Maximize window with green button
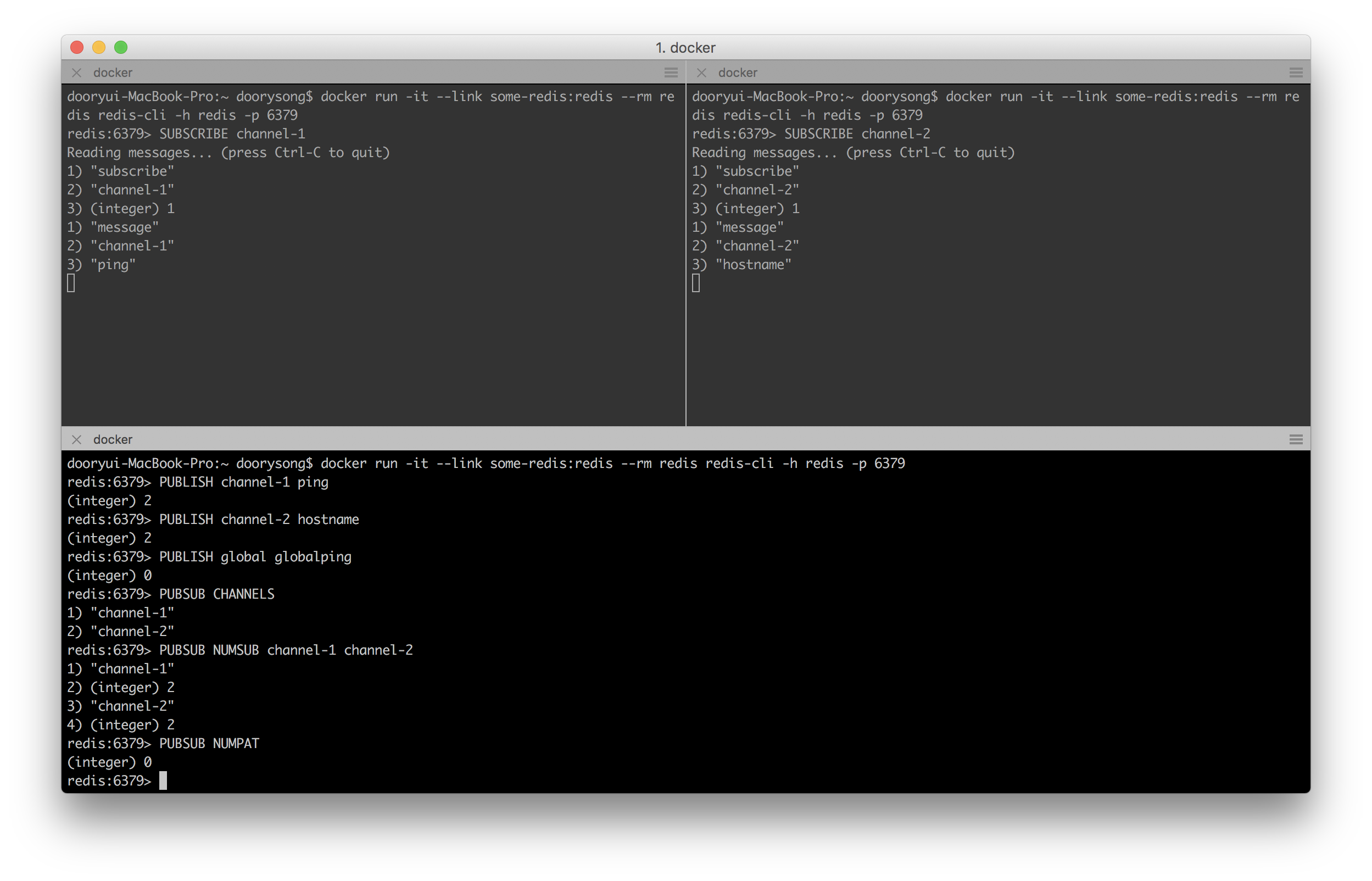The width and height of the screenshot is (1372, 881). [x=121, y=47]
